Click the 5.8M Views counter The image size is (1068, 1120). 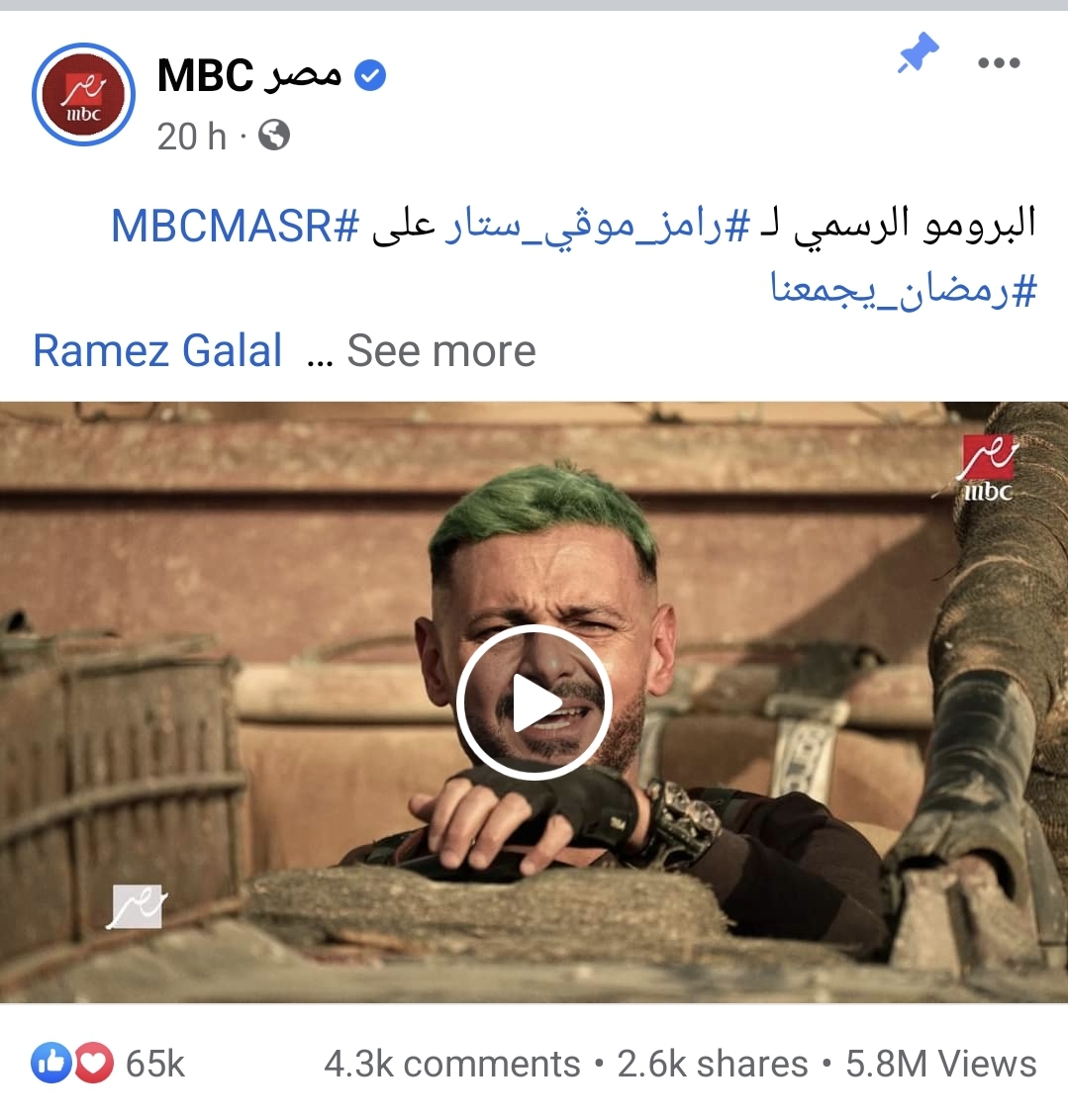(x=941, y=1064)
